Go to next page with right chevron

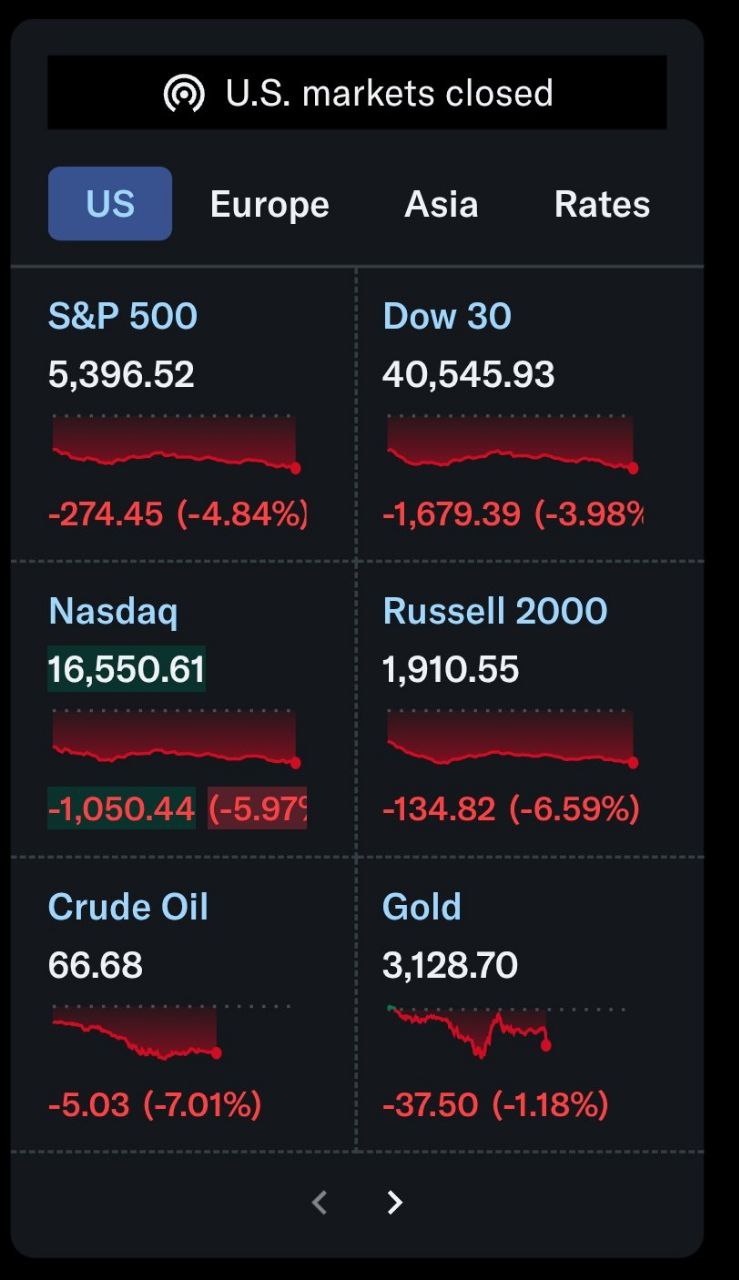click(x=395, y=1202)
